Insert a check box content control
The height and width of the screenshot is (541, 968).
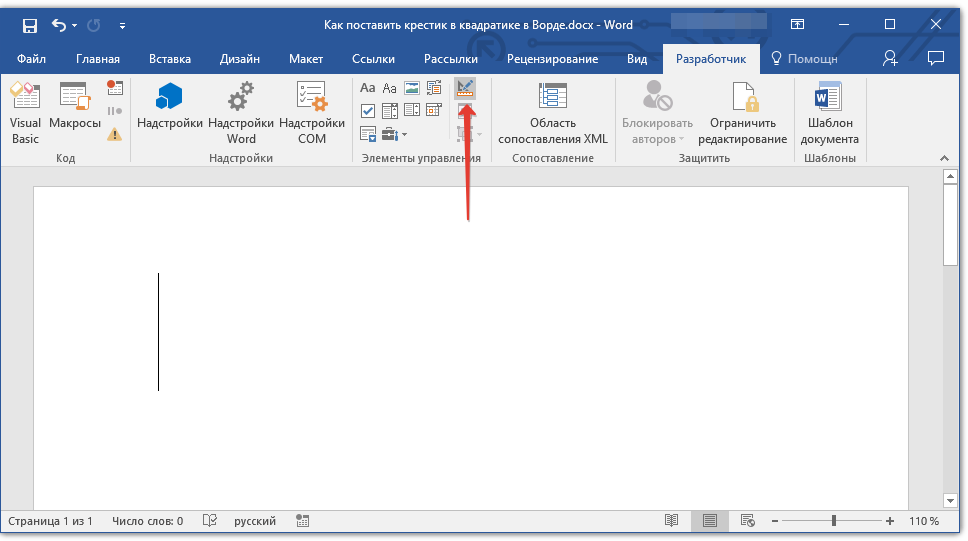(x=368, y=111)
